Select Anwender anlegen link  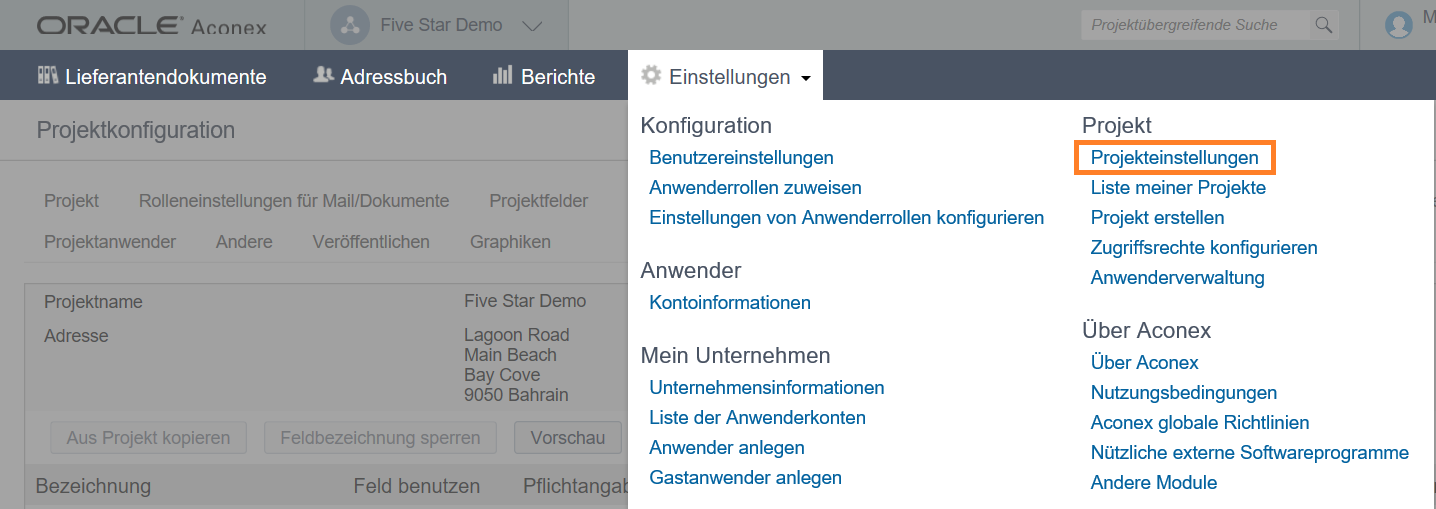[727, 447]
